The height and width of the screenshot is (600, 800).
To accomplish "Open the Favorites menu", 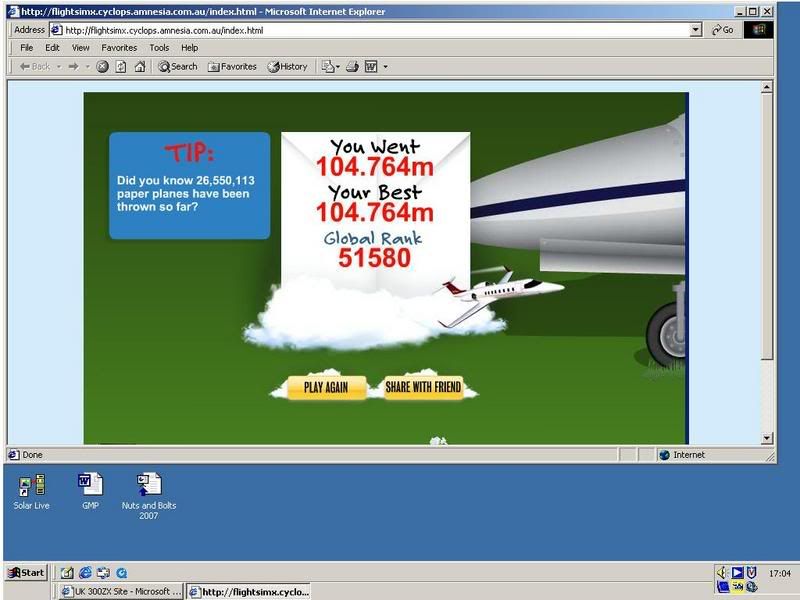I will pos(119,47).
